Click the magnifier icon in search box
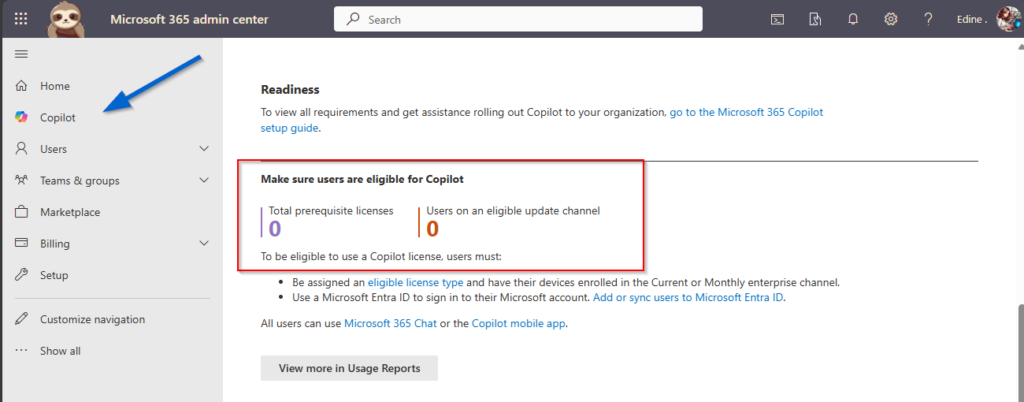This screenshot has height=402, width=1024. point(353,20)
